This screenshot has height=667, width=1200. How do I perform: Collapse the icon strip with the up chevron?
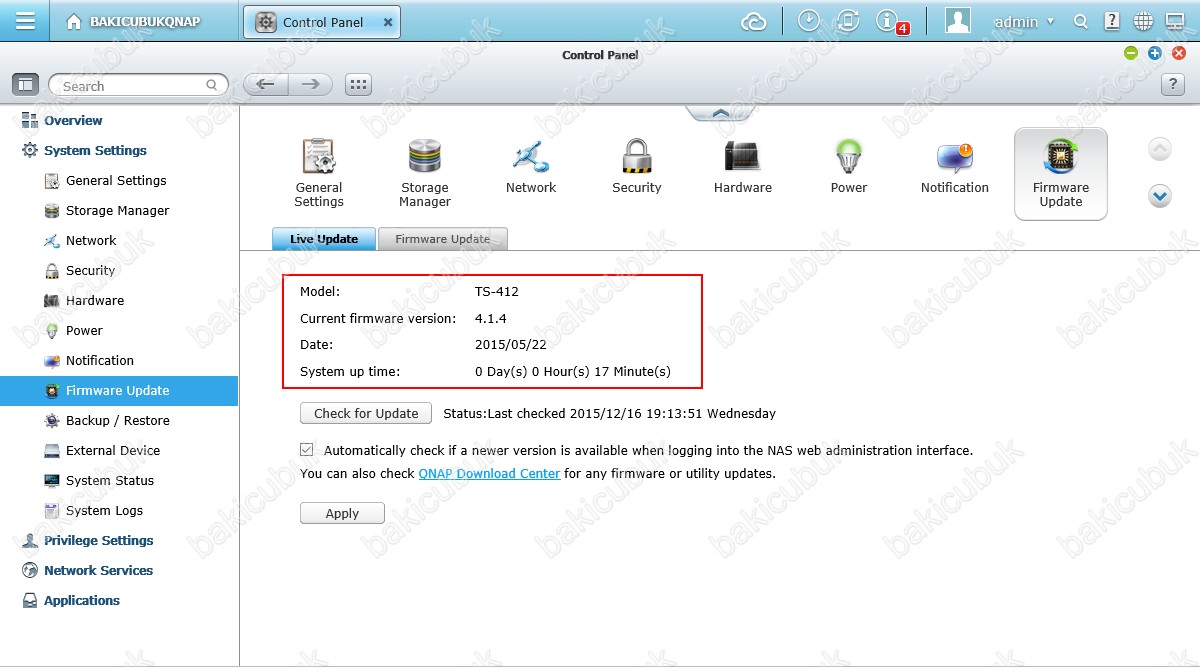[720, 113]
